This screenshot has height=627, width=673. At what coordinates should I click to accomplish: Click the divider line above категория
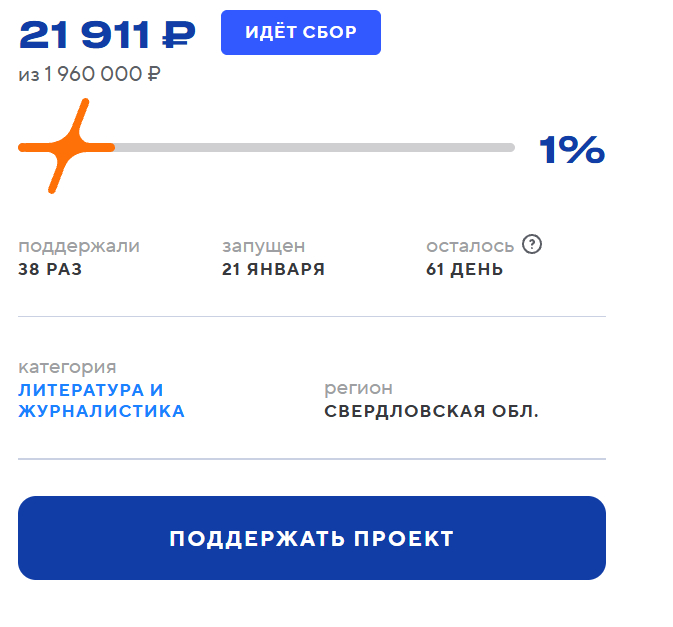[312, 316]
